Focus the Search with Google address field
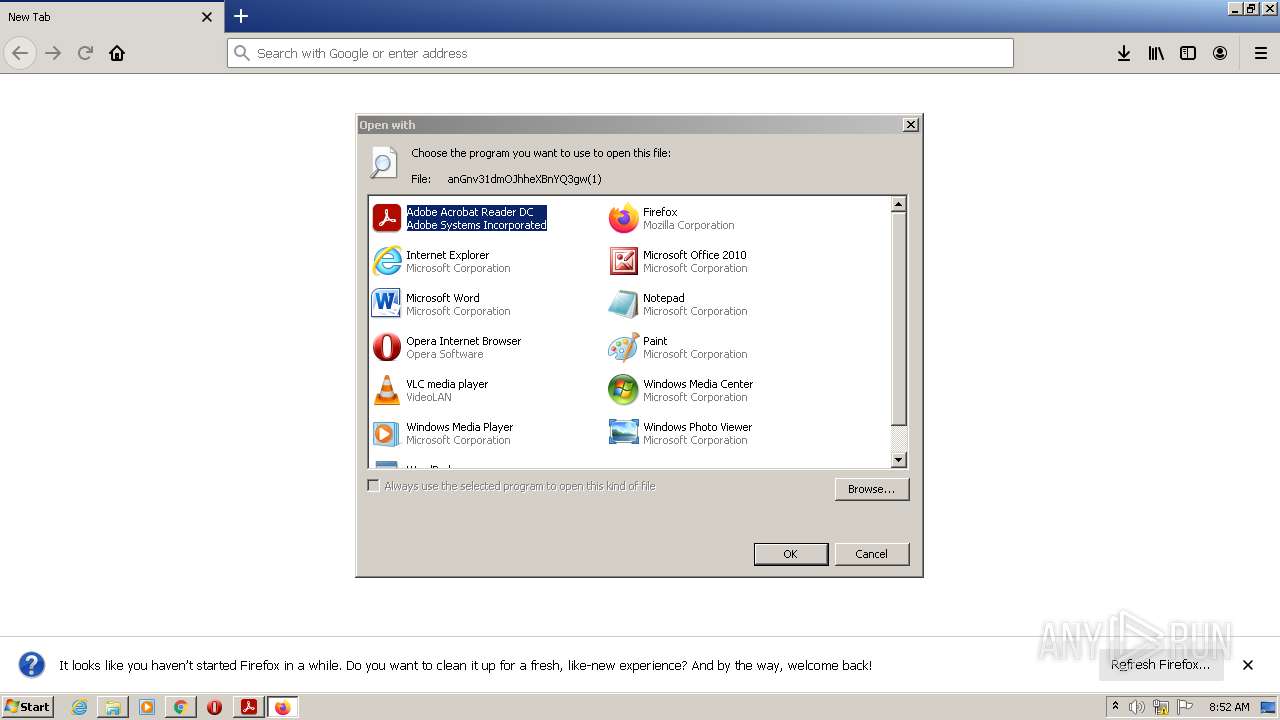Screen dimensions: 1280x720 click(x=620, y=53)
